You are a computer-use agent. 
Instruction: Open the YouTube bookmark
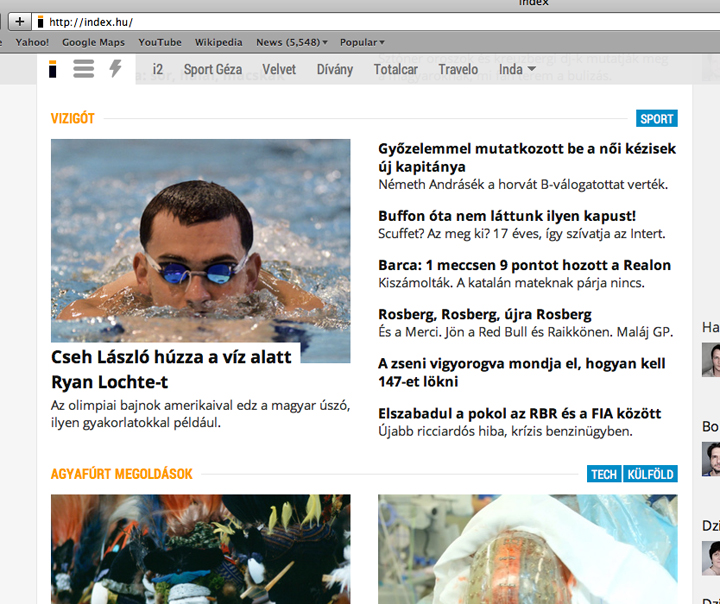click(x=160, y=42)
